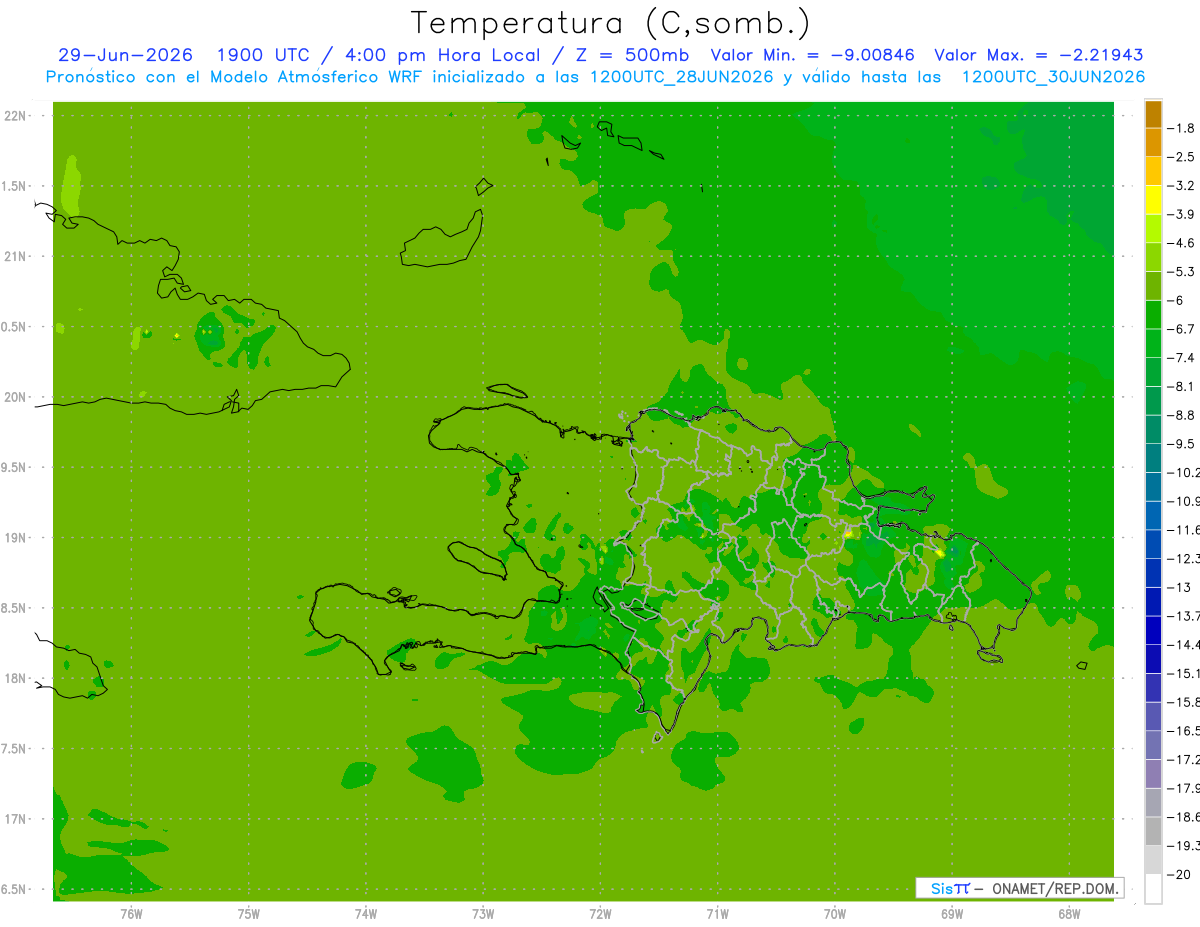
Task: Click the '-13' colorbar value
Action: pyautogui.click(x=1178, y=587)
